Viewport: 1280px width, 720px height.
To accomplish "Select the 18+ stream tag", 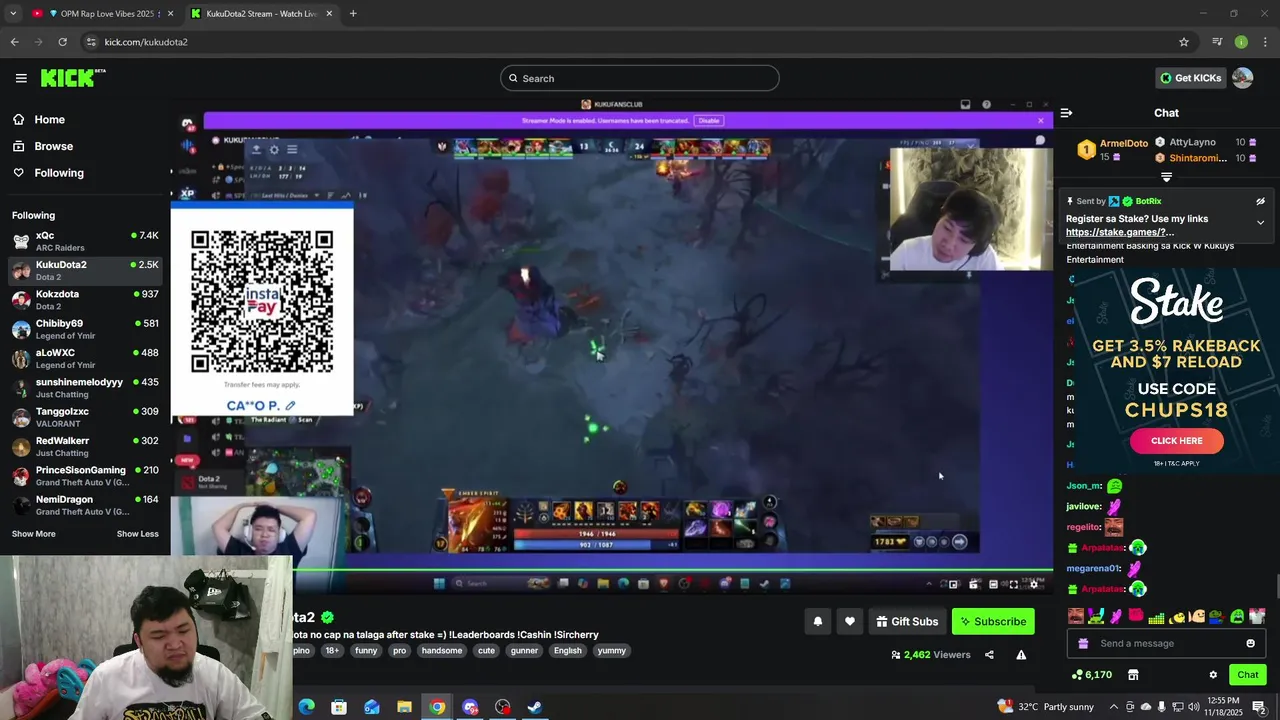I will point(332,650).
